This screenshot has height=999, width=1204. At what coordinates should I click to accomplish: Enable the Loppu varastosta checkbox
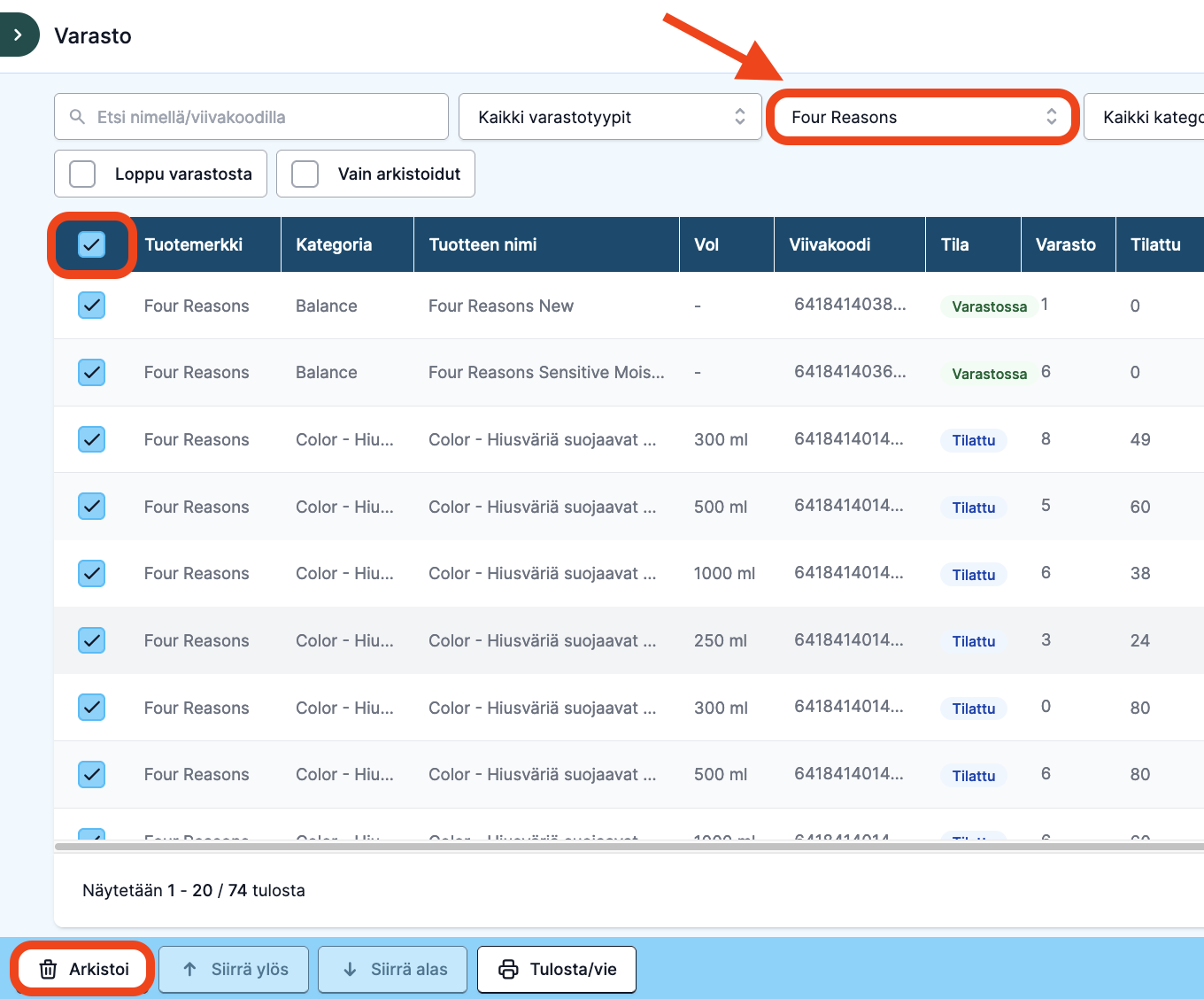82,174
